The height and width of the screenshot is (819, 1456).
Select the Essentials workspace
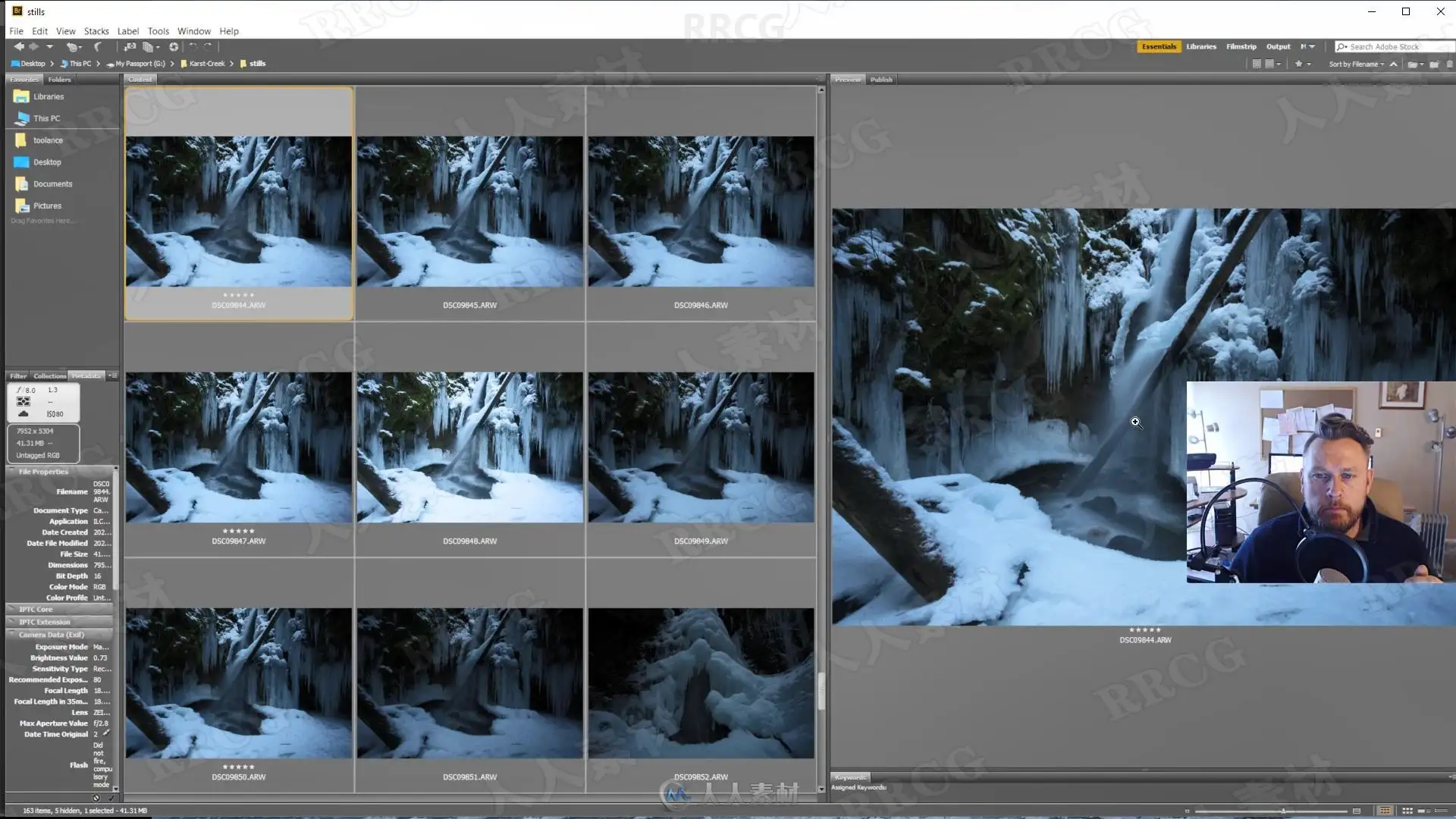pos(1159,47)
